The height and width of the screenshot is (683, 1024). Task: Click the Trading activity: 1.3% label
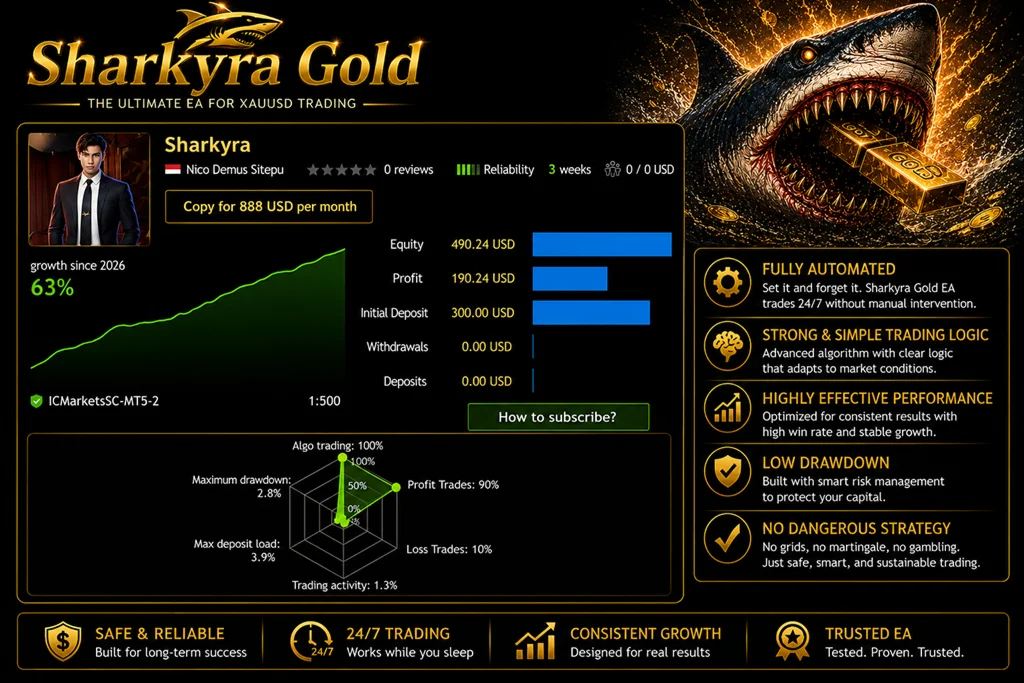[x=344, y=585]
